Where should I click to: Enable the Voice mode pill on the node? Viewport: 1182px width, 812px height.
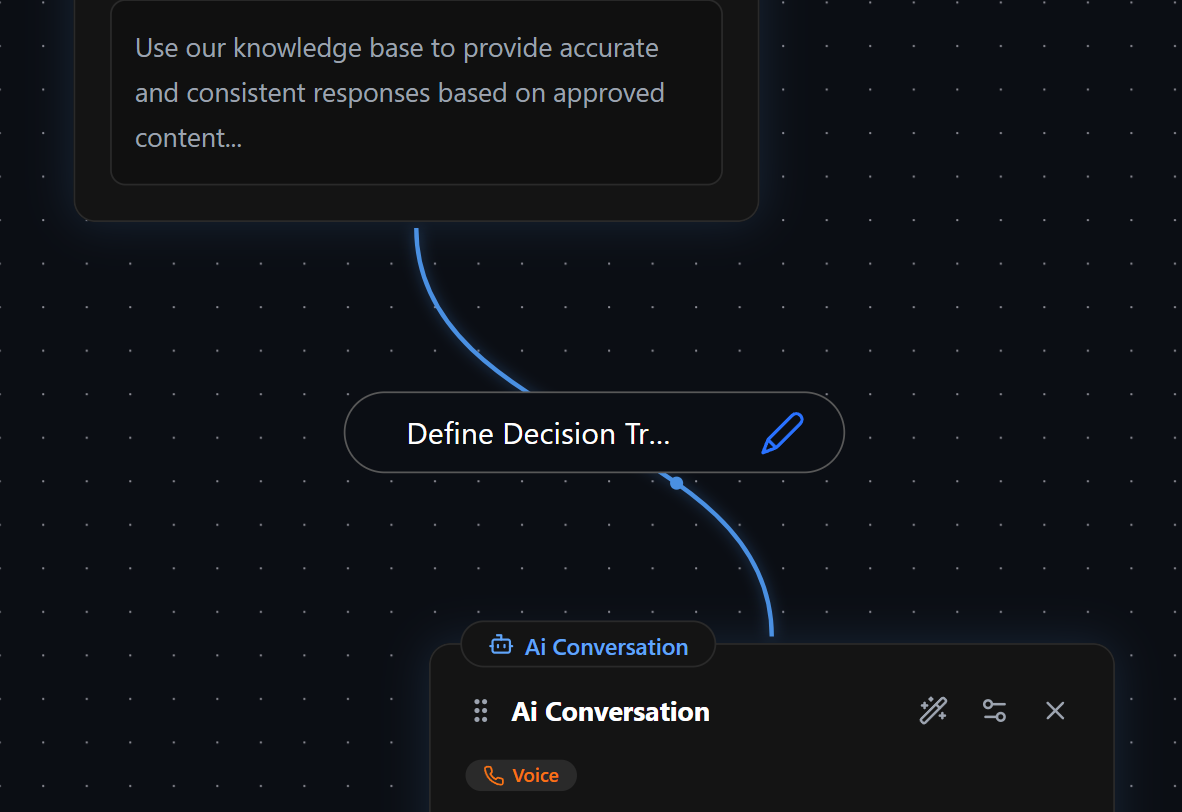click(x=521, y=775)
